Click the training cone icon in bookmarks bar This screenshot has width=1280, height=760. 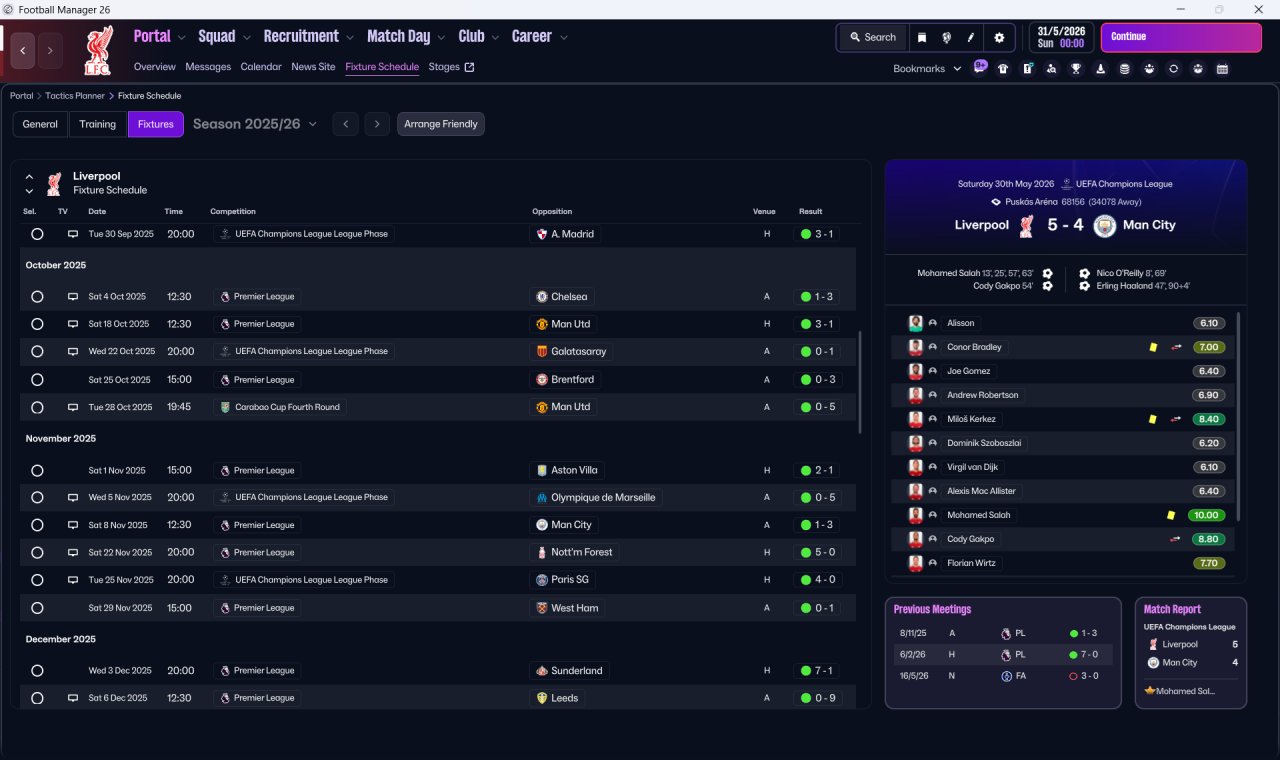pyautogui.click(x=1101, y=69)
